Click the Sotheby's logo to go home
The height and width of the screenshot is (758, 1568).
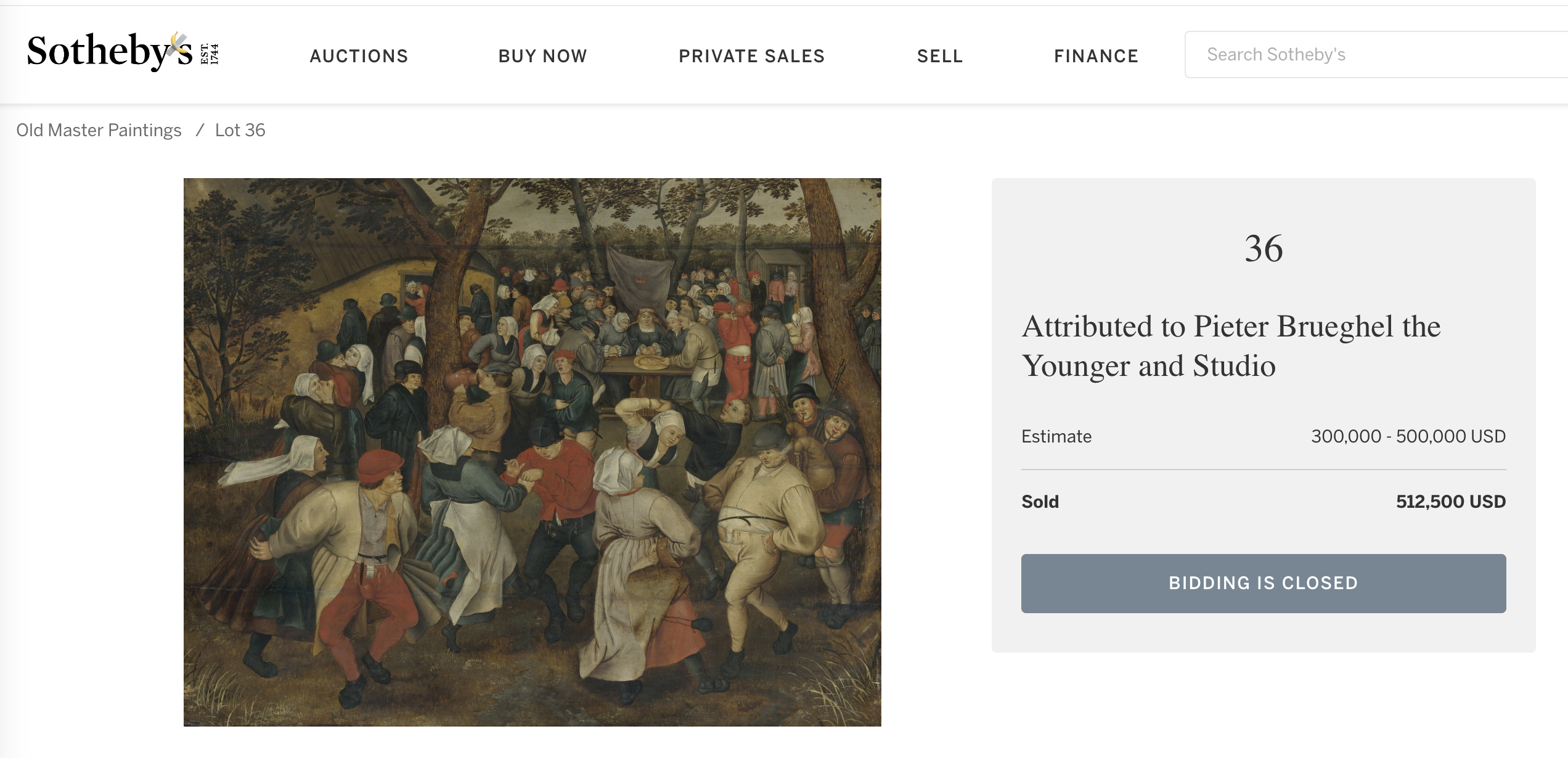[110, 52]
